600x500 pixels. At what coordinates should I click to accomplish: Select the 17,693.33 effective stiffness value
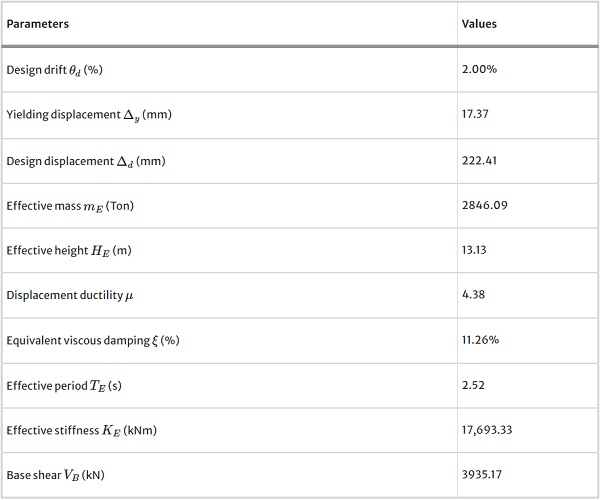click(x=485, y=430)
